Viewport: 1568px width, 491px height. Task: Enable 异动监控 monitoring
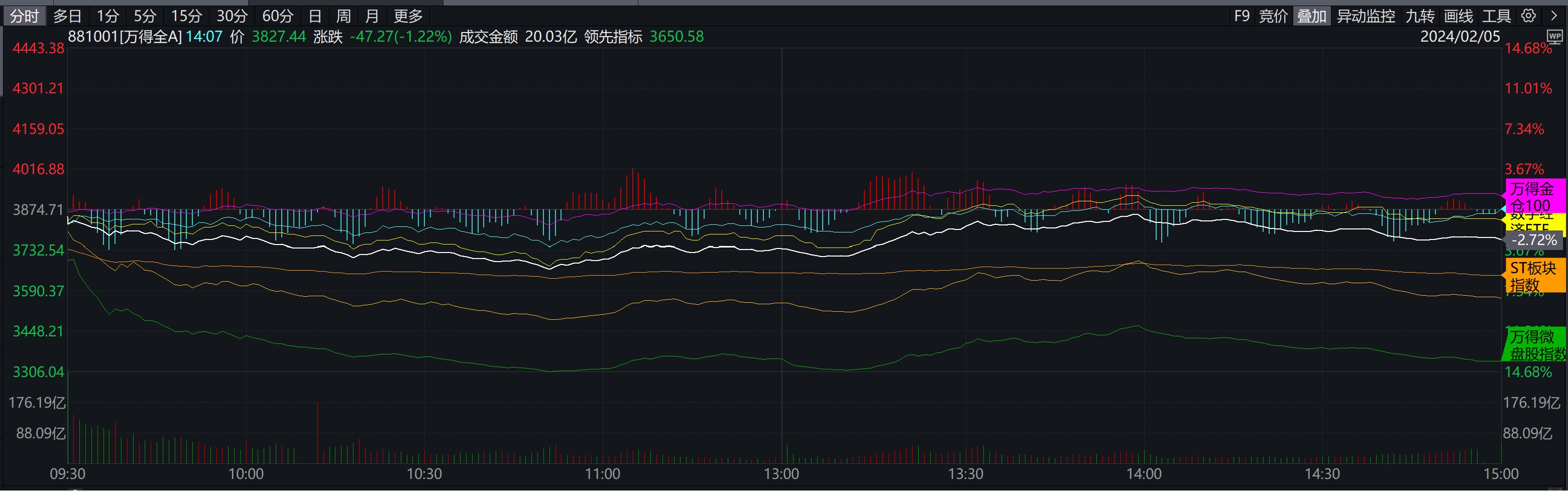click(1365, 16)
